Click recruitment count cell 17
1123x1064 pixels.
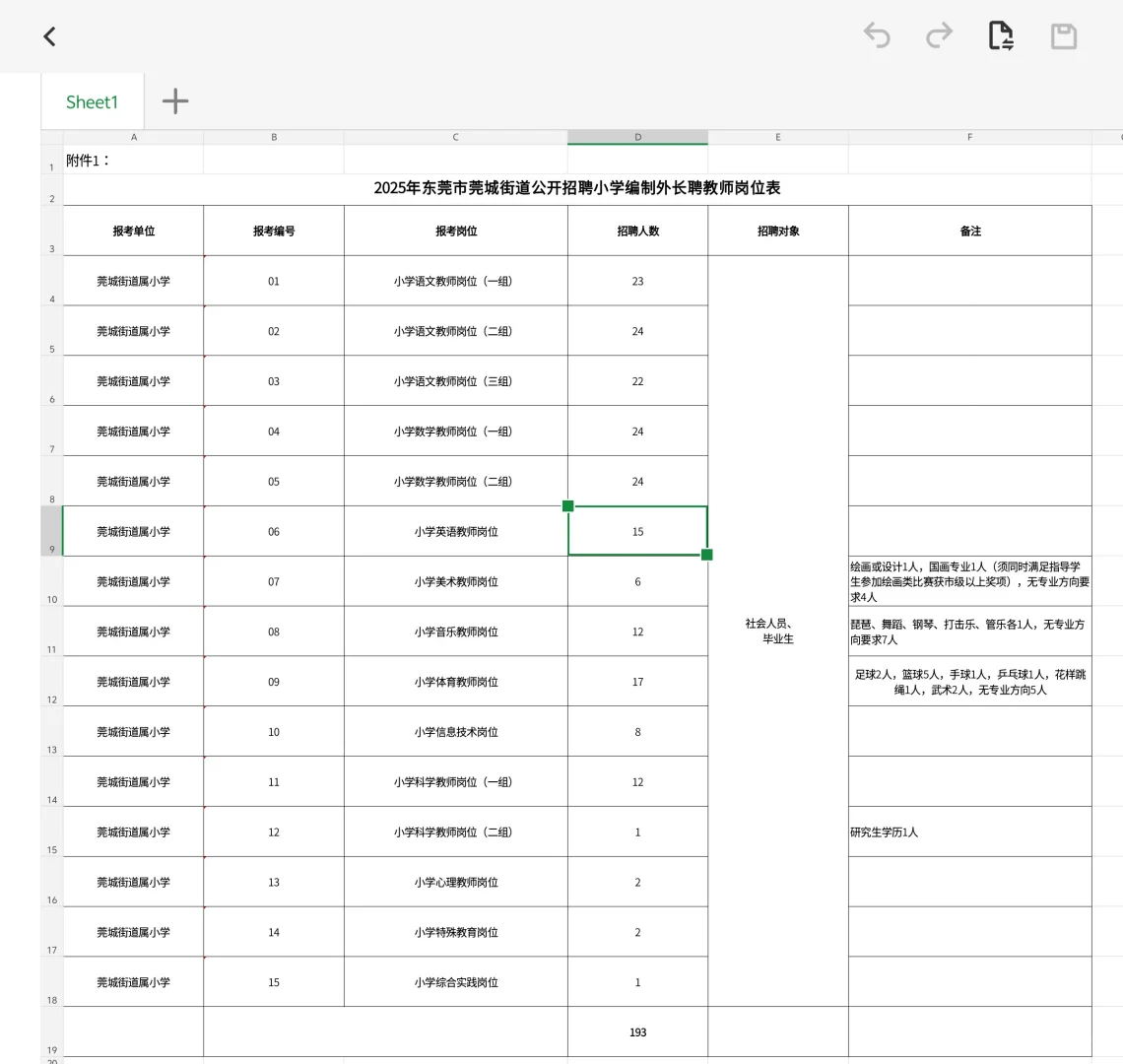pos(637,682)
